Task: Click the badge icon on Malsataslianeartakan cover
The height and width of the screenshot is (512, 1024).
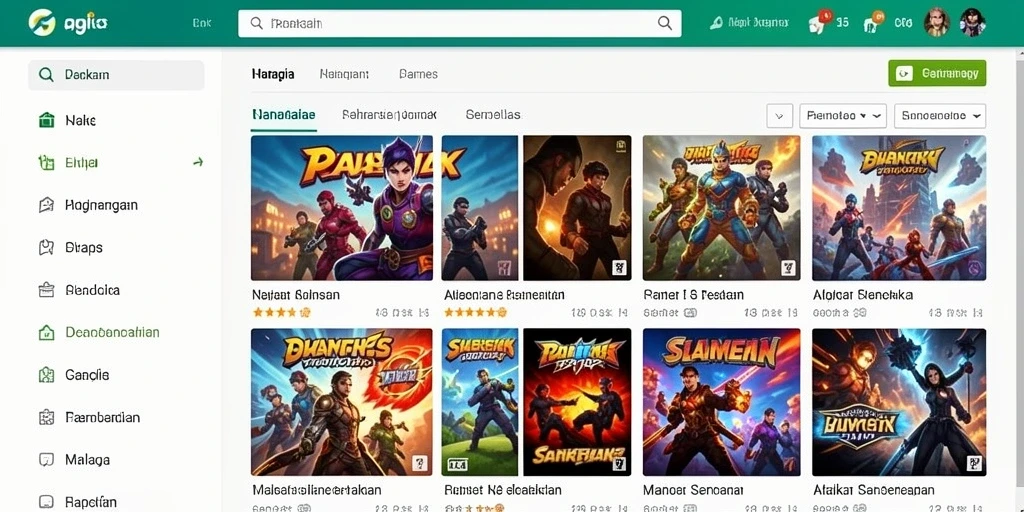Action: tap(421, 463)
